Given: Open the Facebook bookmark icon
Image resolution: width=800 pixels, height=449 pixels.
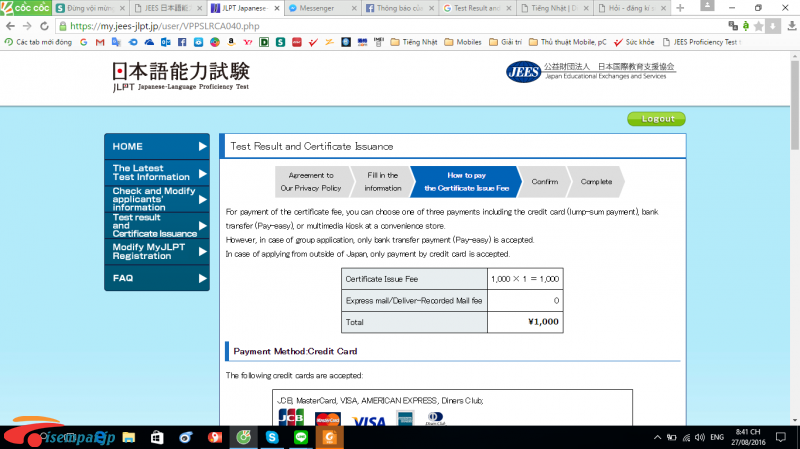Looking at the screenshot, I should [182, 42].
